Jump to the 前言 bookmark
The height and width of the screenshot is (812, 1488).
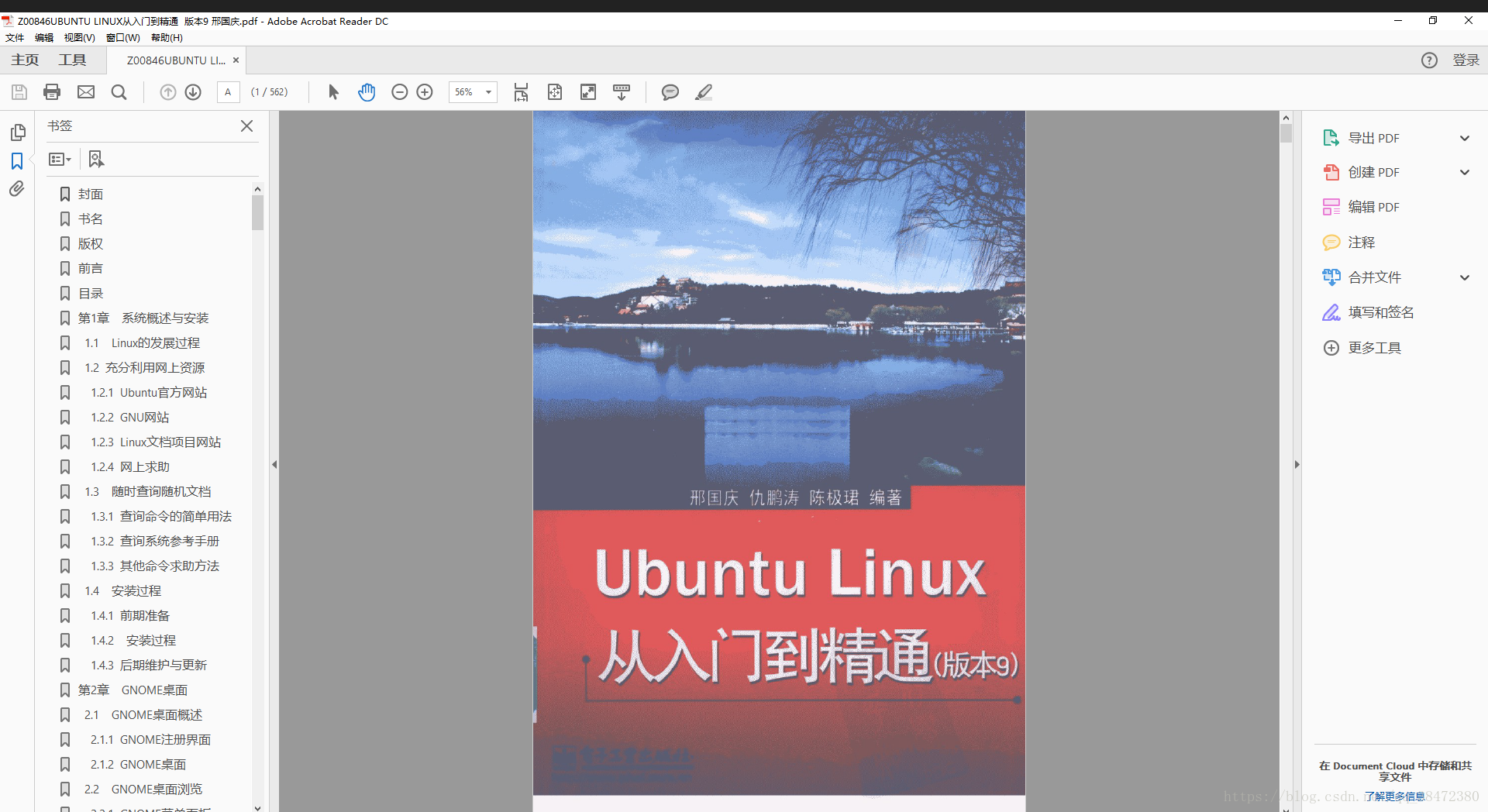[90, 269]
